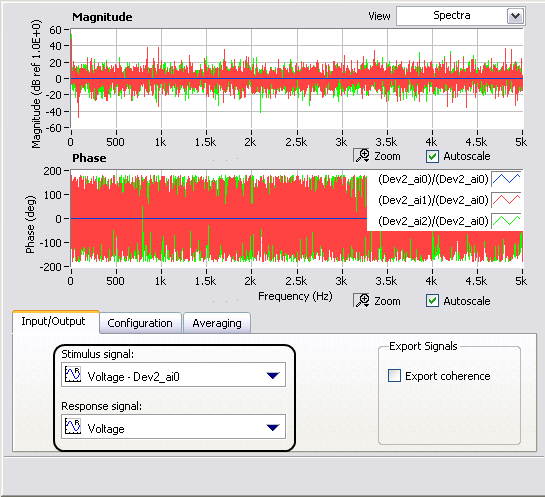Click the Zoom label under Phase graph

pyautogui.click(x=387, y=301)
